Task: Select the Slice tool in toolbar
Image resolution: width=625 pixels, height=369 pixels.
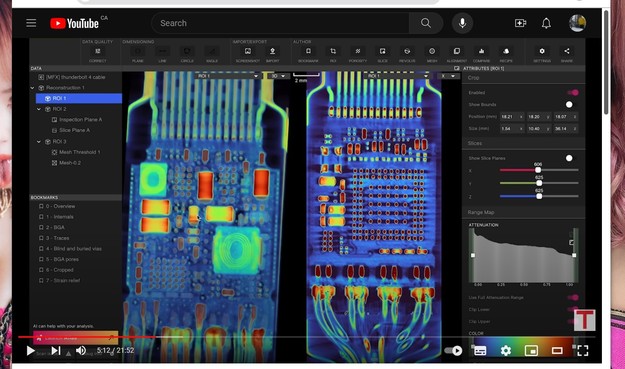Action: point(382,51)
